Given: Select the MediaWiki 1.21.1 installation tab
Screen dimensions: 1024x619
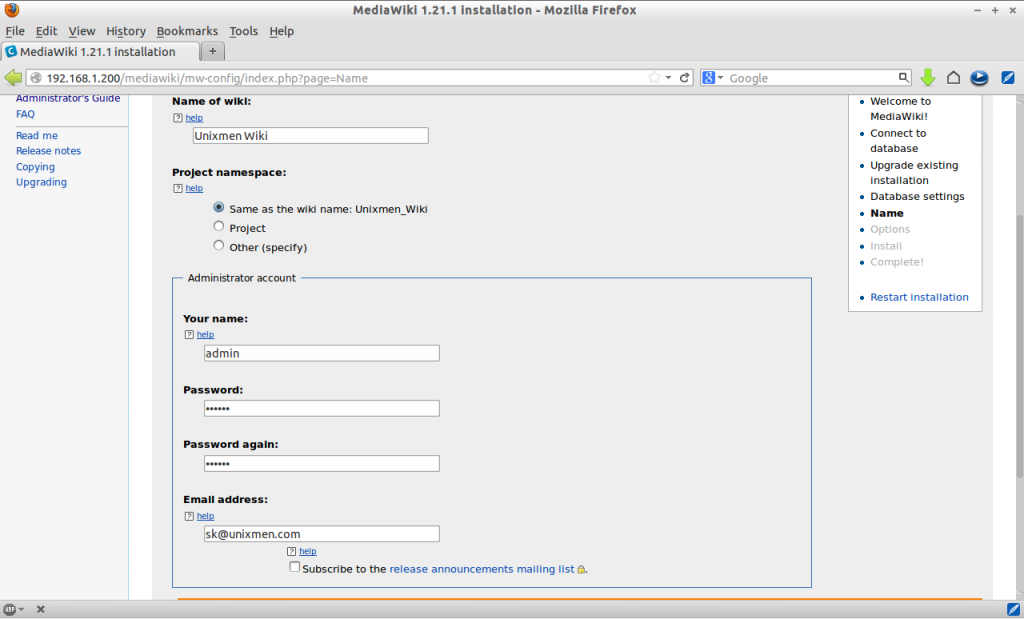Looking at the screenshot, I should pyautogui.click(x=100, y=52).
